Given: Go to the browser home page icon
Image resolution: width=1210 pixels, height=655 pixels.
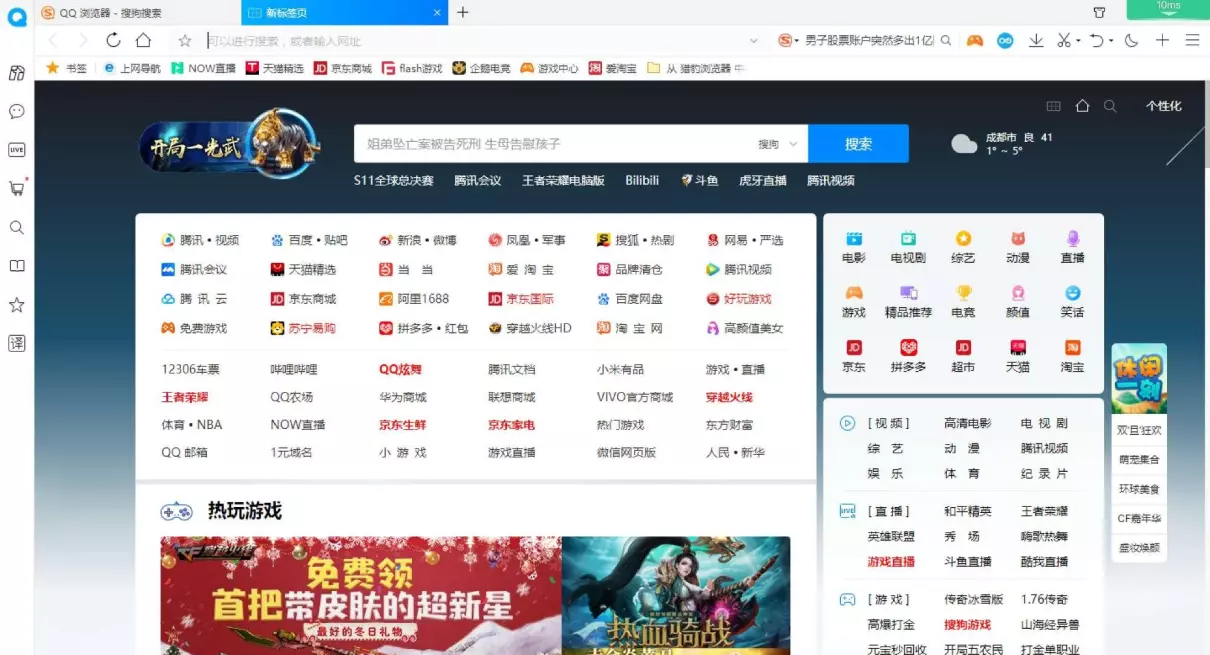Looking at the screenshot, I should (x=143, y=40).
